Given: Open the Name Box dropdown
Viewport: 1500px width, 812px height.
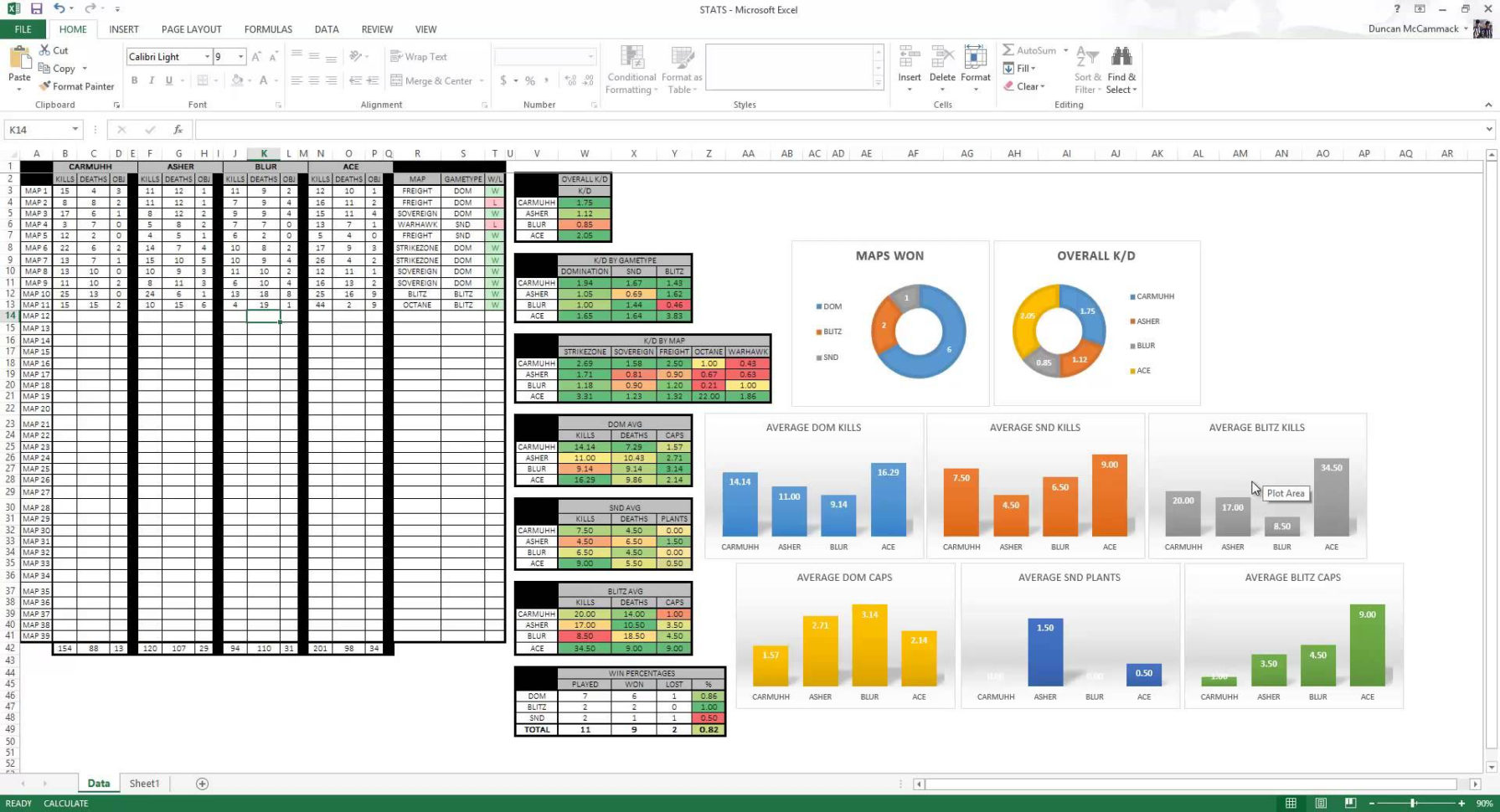Looking at the screenshot, I should coord(73,129).
